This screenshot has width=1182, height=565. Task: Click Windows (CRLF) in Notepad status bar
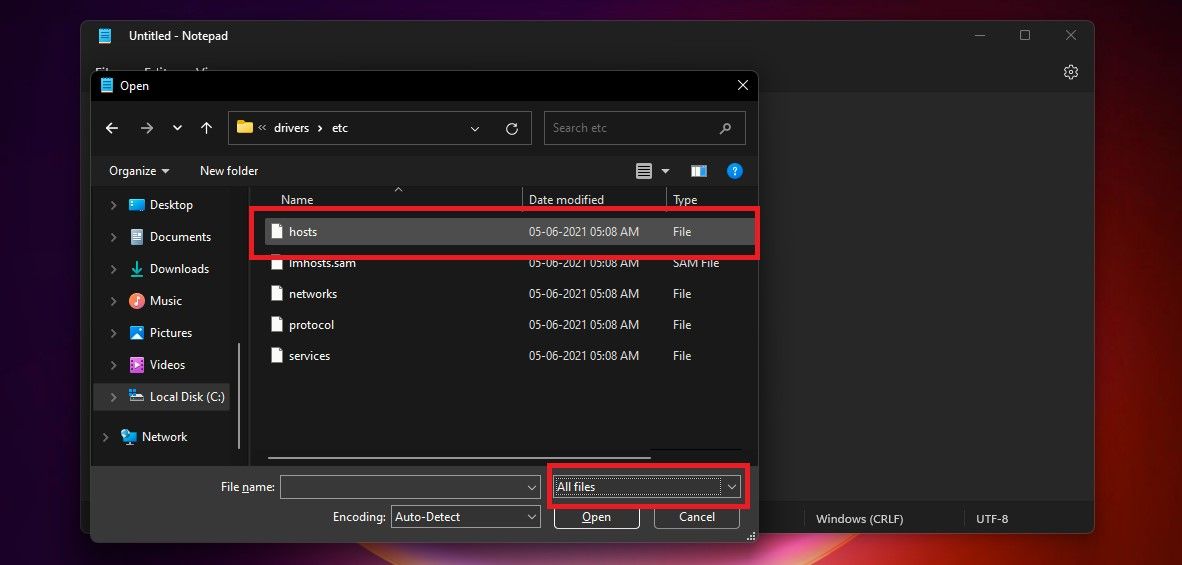pyautogui.click(x=859, y=519)
